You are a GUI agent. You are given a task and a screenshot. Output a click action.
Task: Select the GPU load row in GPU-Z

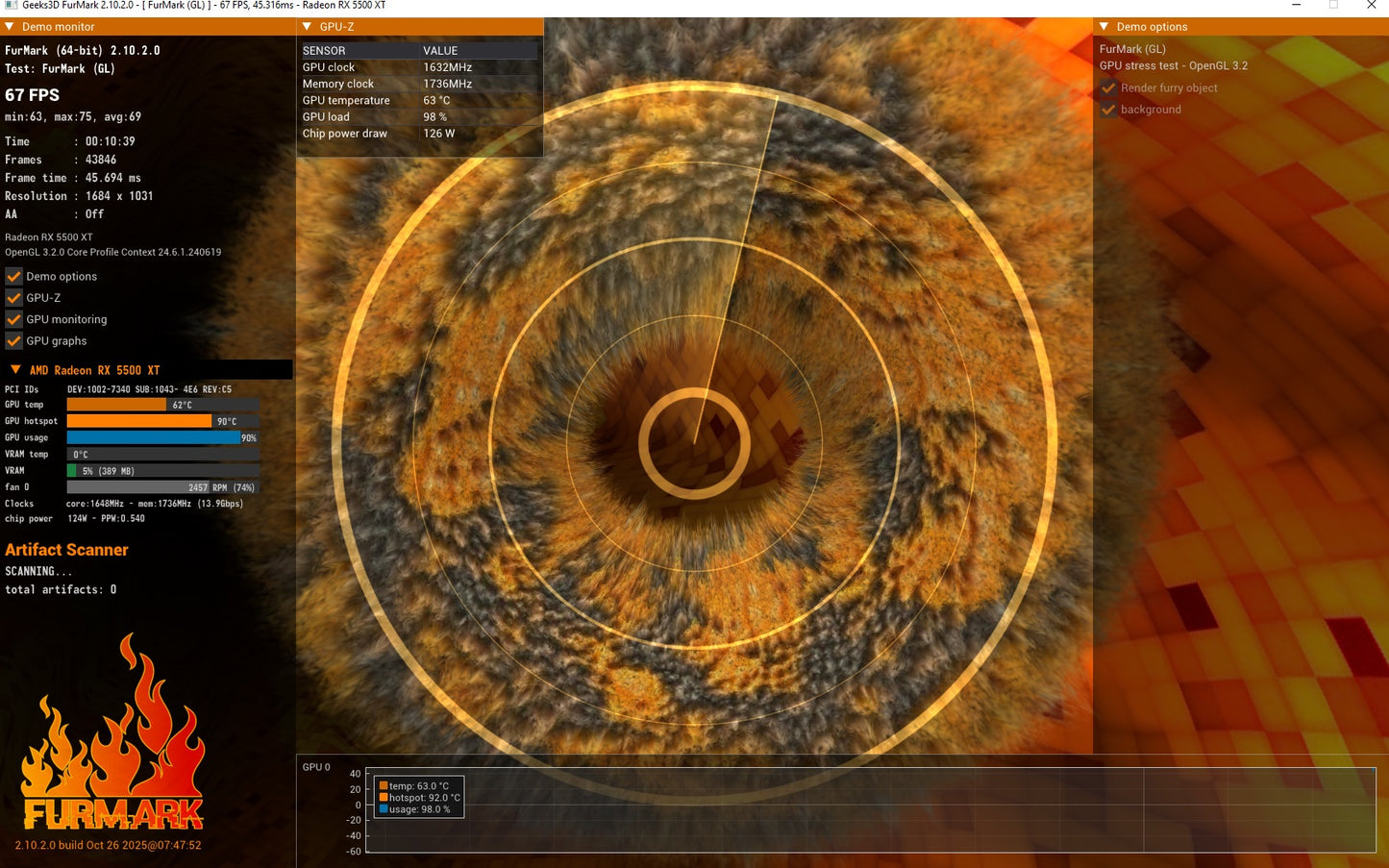pyautogui.click(x=420, y=117)
